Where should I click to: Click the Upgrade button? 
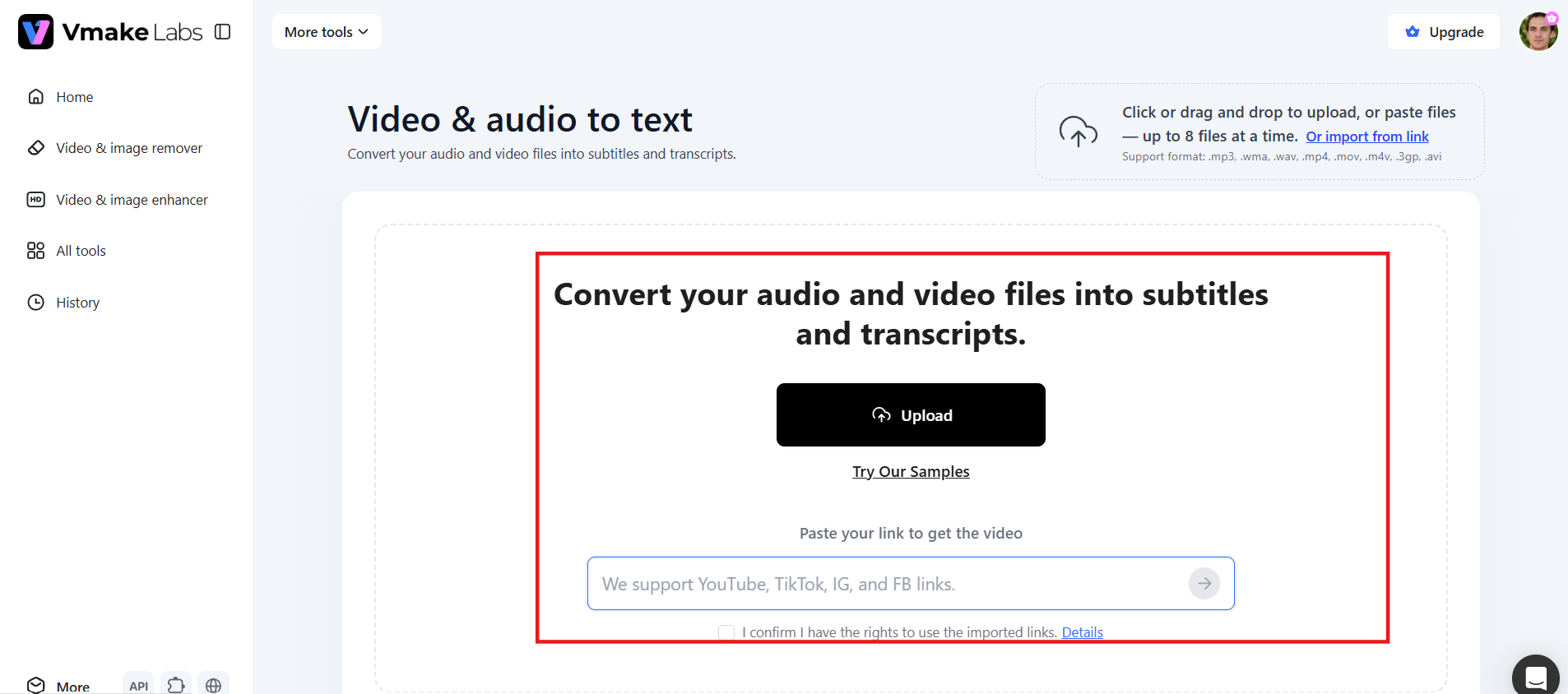point(1444,32)
